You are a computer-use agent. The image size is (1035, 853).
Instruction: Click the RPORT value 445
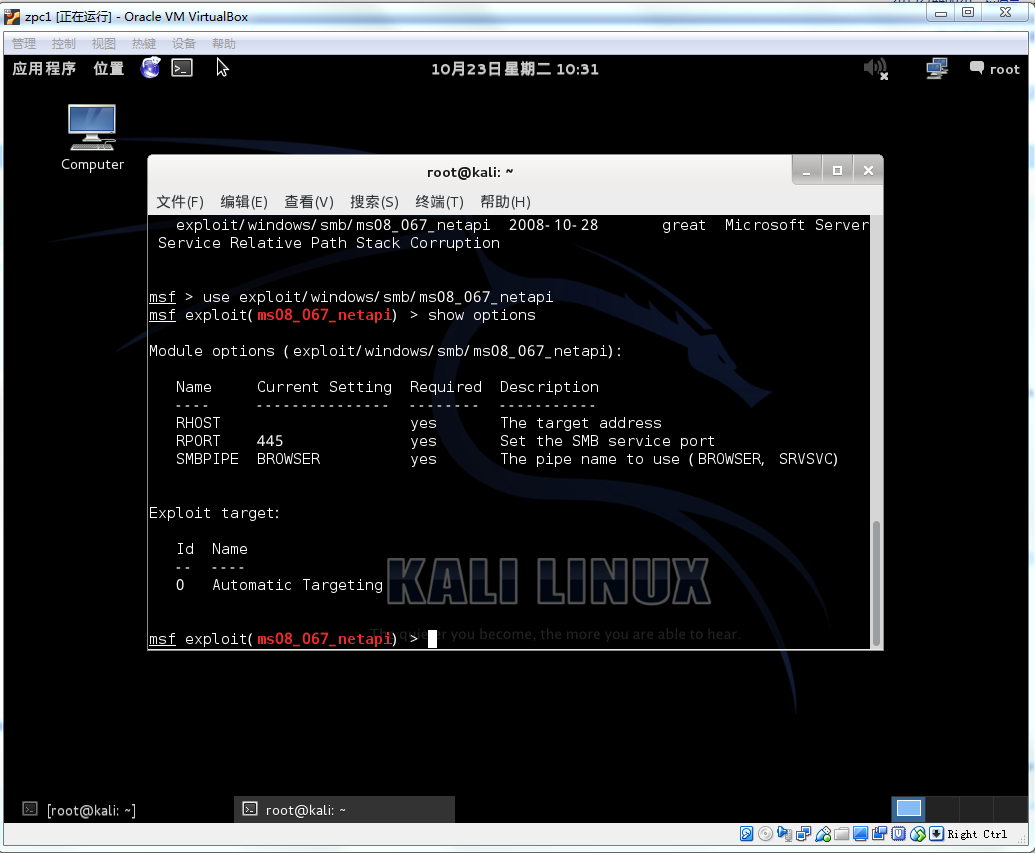point(270,441)
